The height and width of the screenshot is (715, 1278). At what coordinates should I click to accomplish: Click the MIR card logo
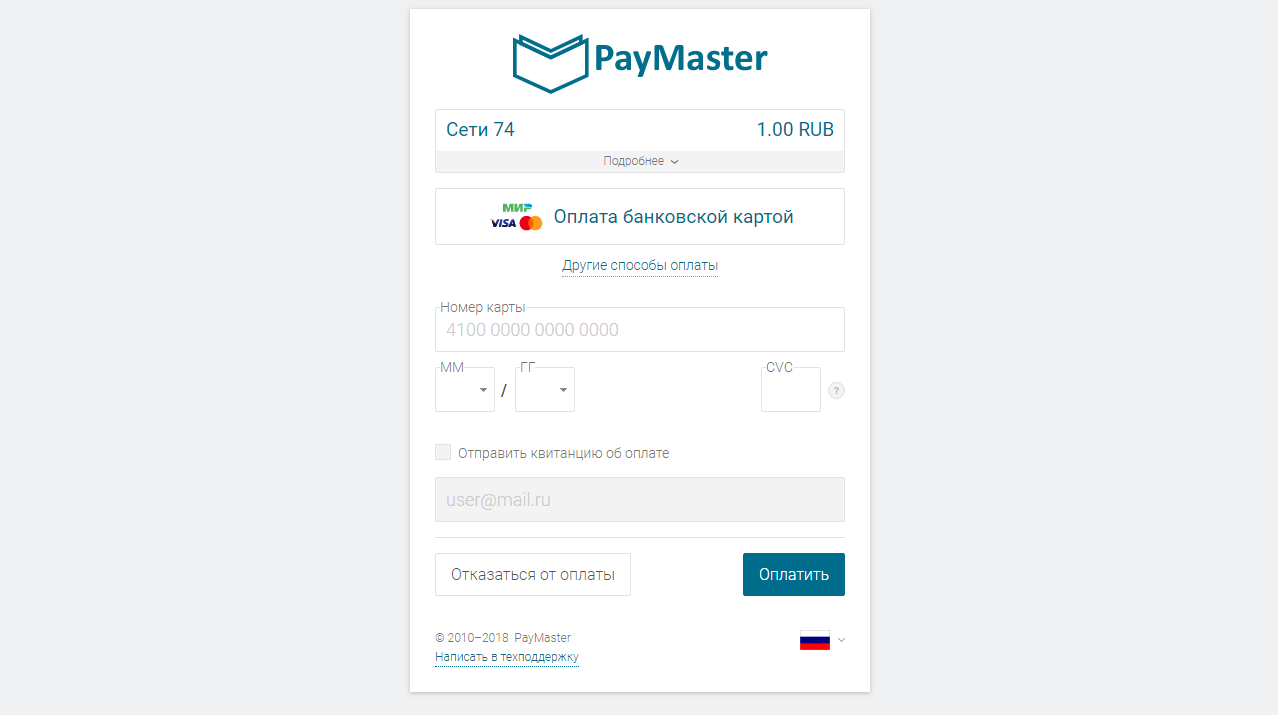(517, 207)
